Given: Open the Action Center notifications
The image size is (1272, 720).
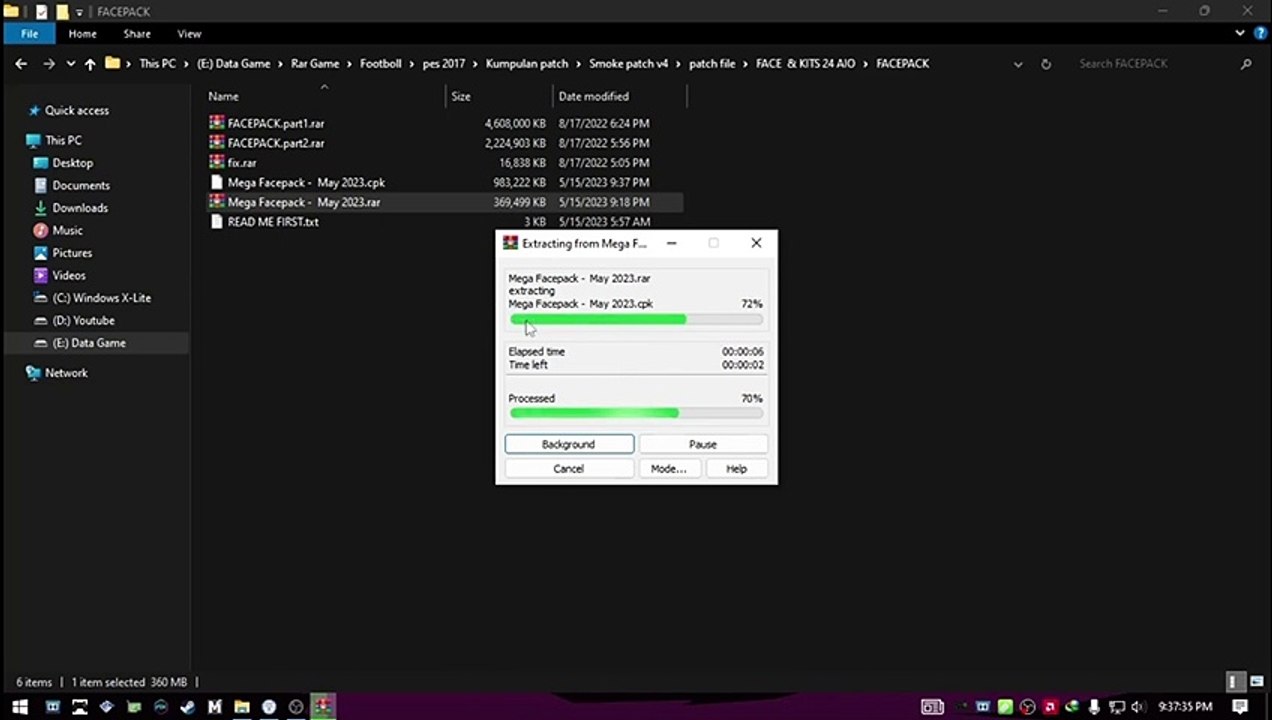Looking at the screenshot, I should 1240,707.
